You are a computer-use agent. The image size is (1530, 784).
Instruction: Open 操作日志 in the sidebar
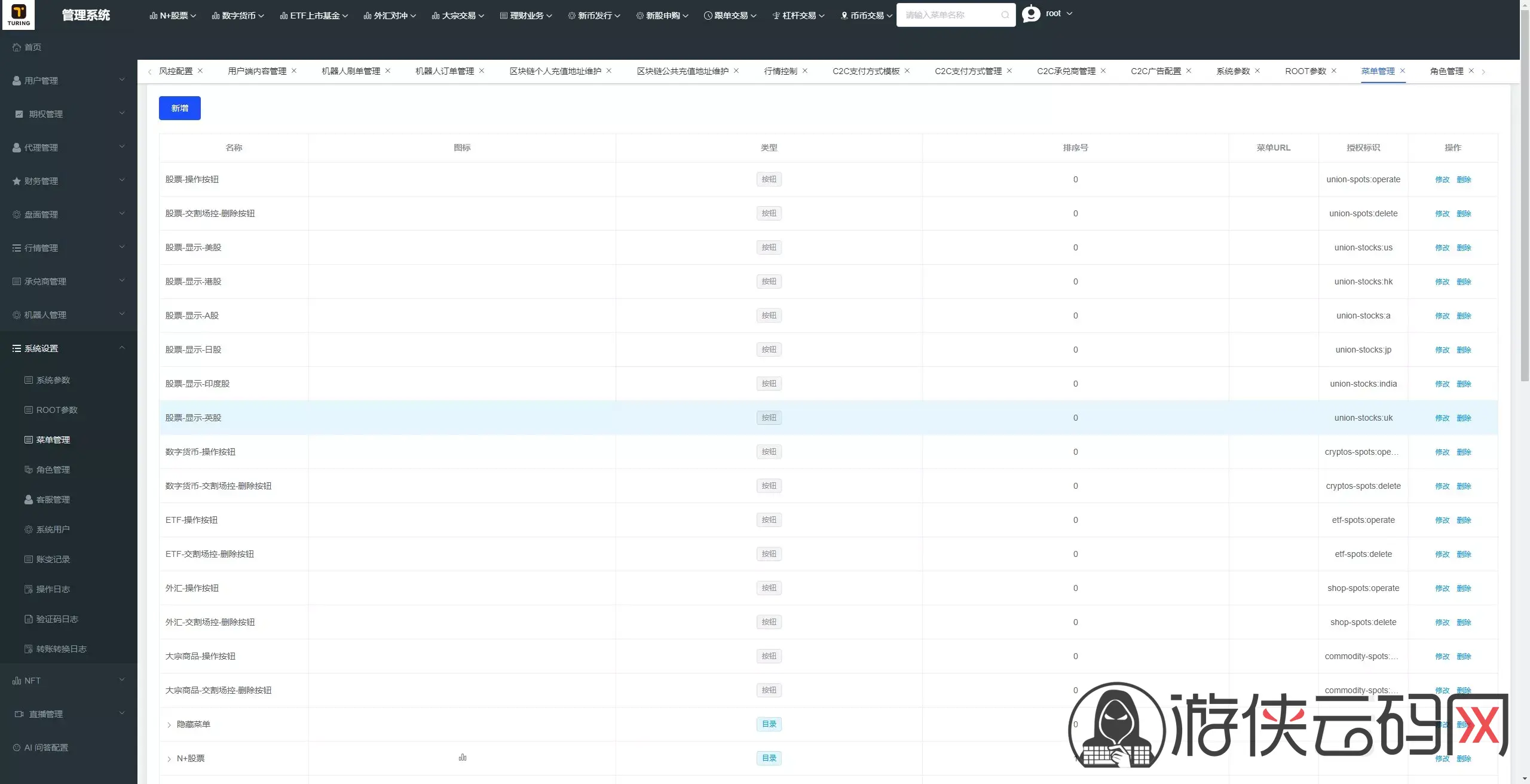pos(53,589)
